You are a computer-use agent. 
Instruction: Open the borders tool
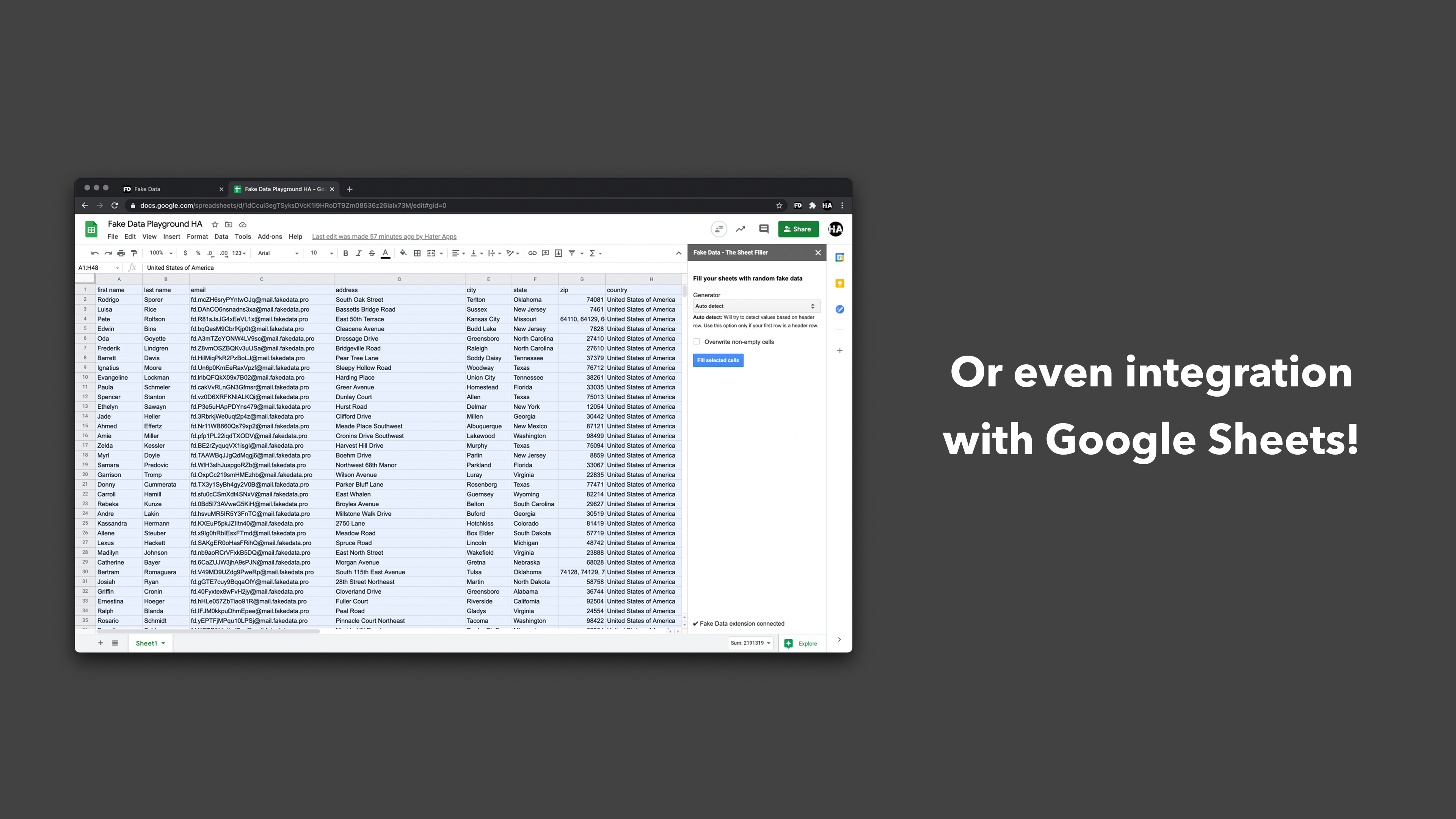(417, 253)
